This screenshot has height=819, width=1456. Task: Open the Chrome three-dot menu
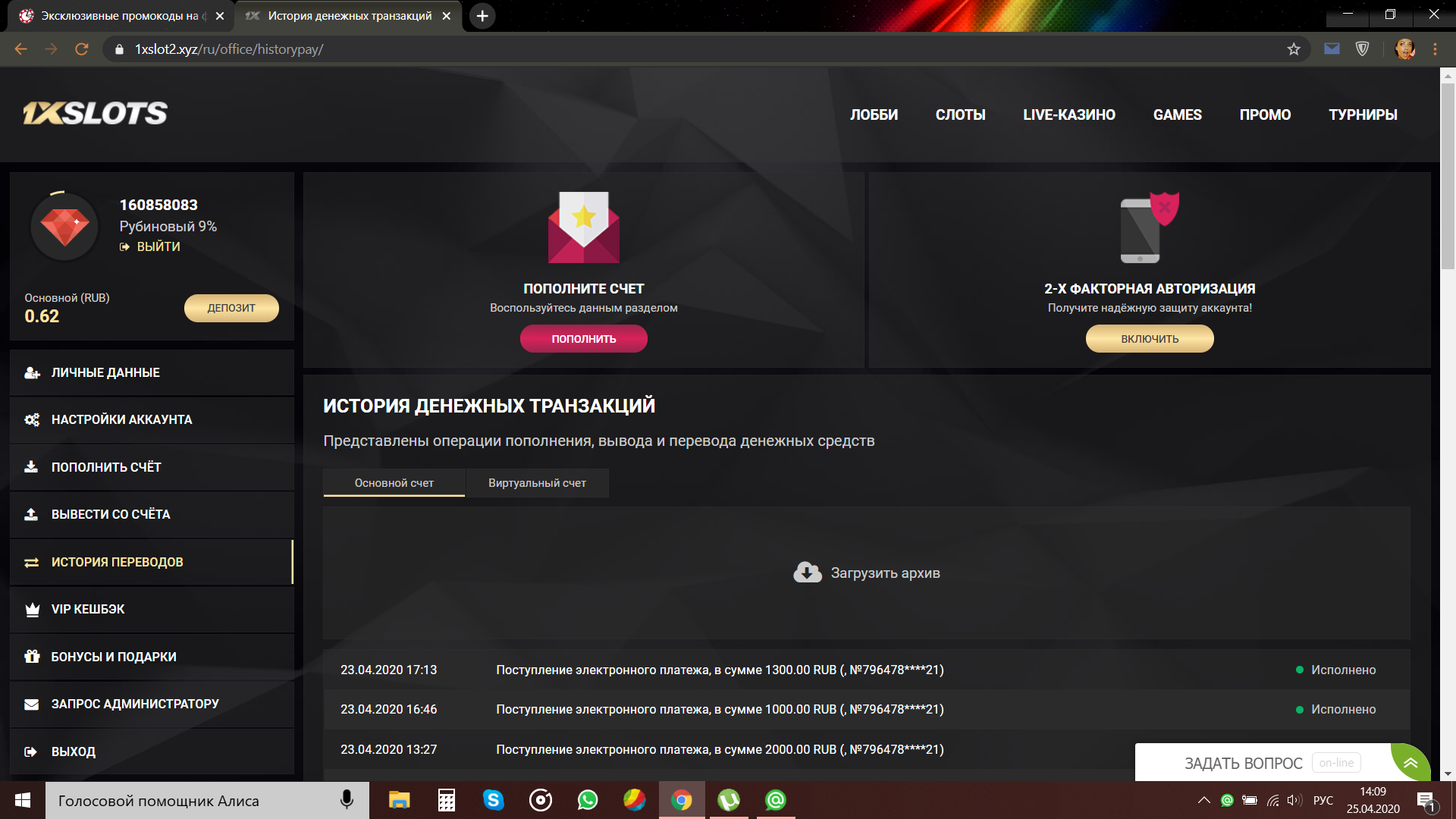(x=1434, y=49)
